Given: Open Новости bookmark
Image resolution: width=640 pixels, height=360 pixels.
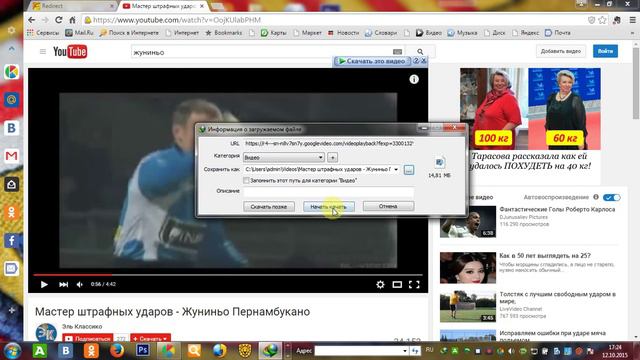Looking at the screenshot, I should [343, 33].
